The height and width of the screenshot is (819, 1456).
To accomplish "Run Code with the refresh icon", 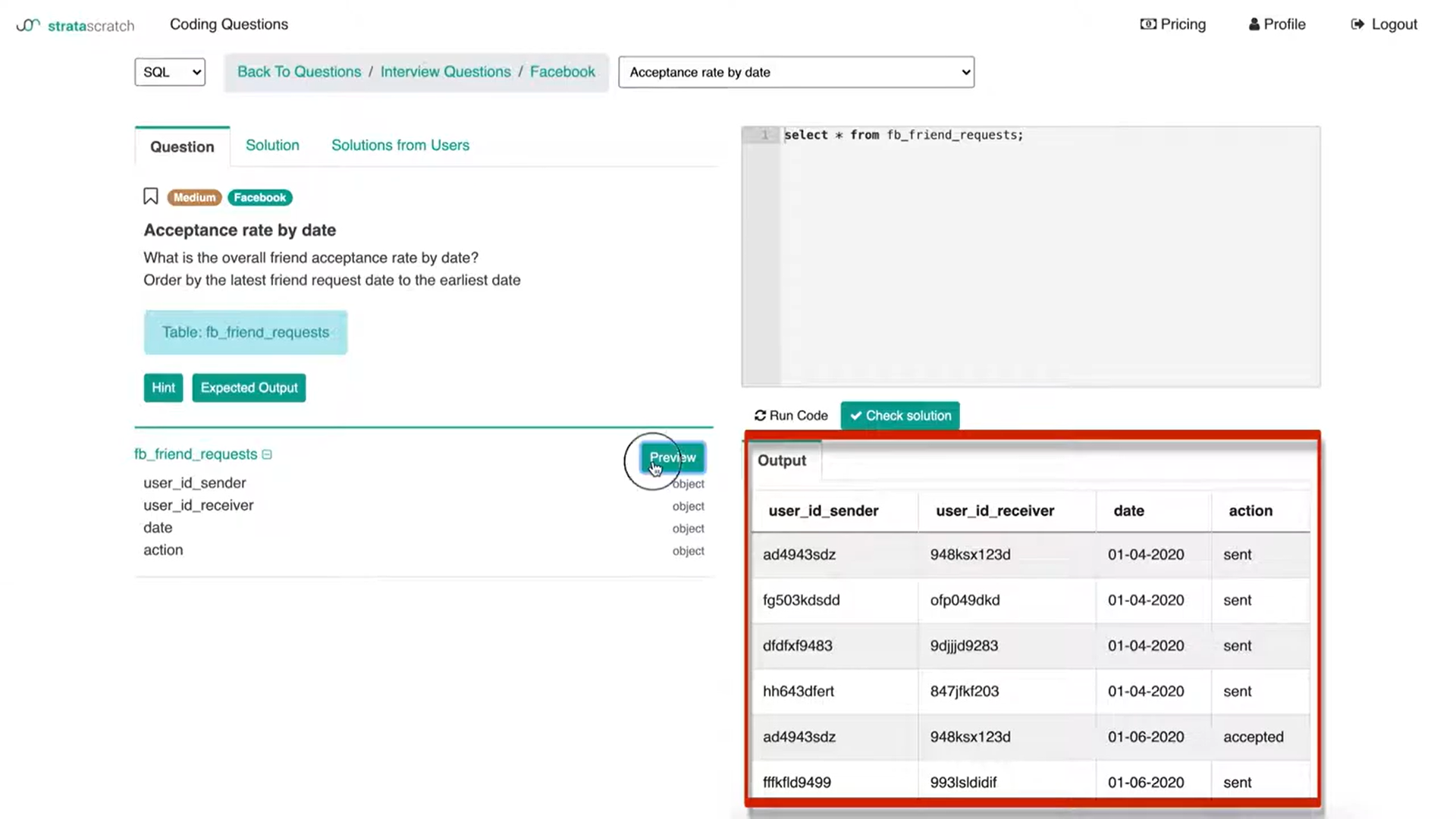I will click(x=791, y=416).
